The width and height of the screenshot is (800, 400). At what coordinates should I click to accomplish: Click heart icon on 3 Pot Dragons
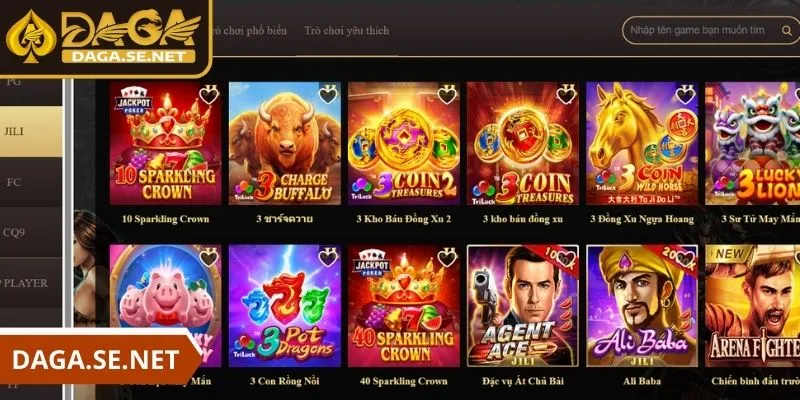pyautogui.click(x=328, y=257)
